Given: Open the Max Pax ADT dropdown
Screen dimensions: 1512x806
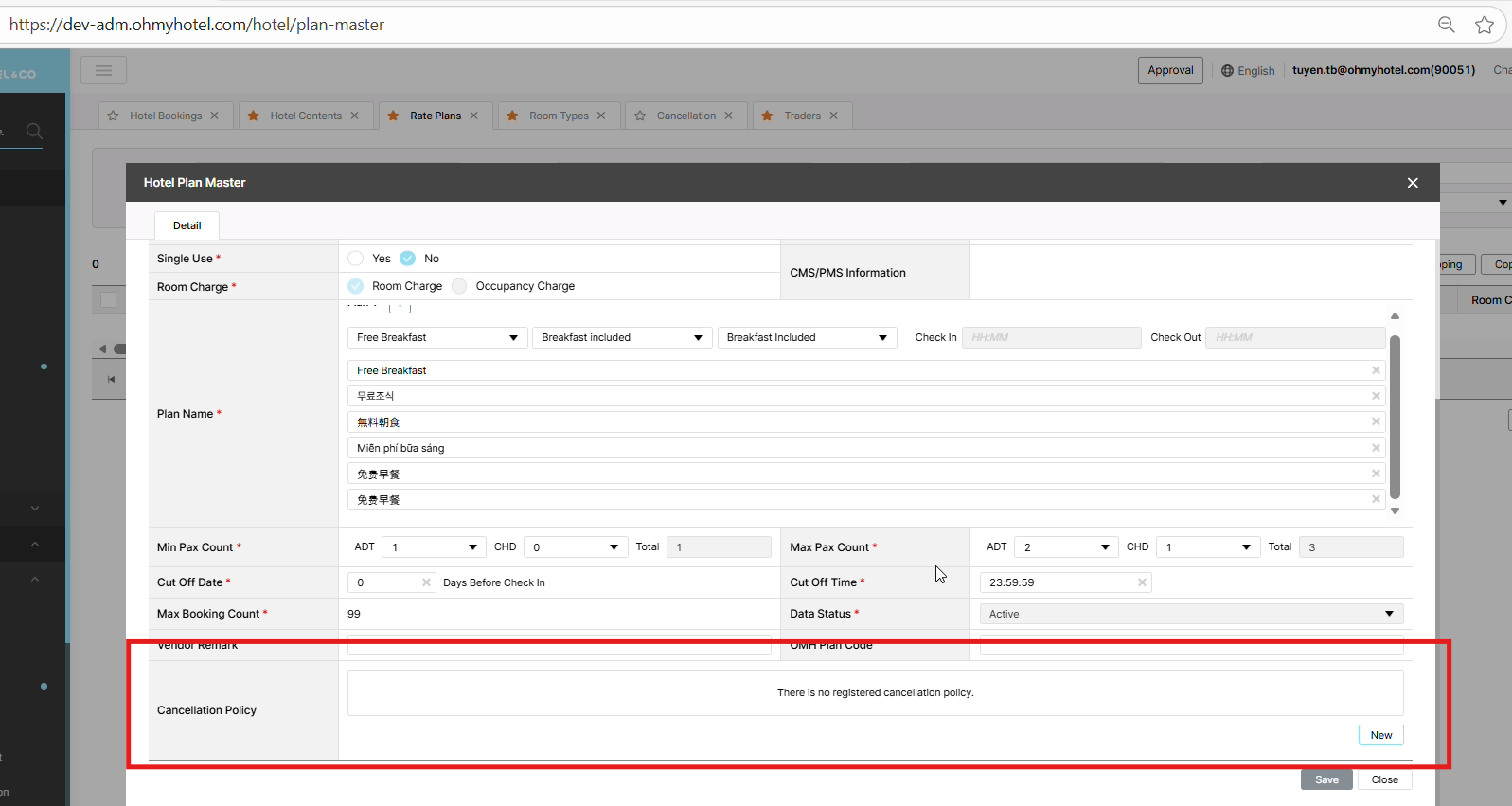Looking at the screenshot, I should point(1065,547).
